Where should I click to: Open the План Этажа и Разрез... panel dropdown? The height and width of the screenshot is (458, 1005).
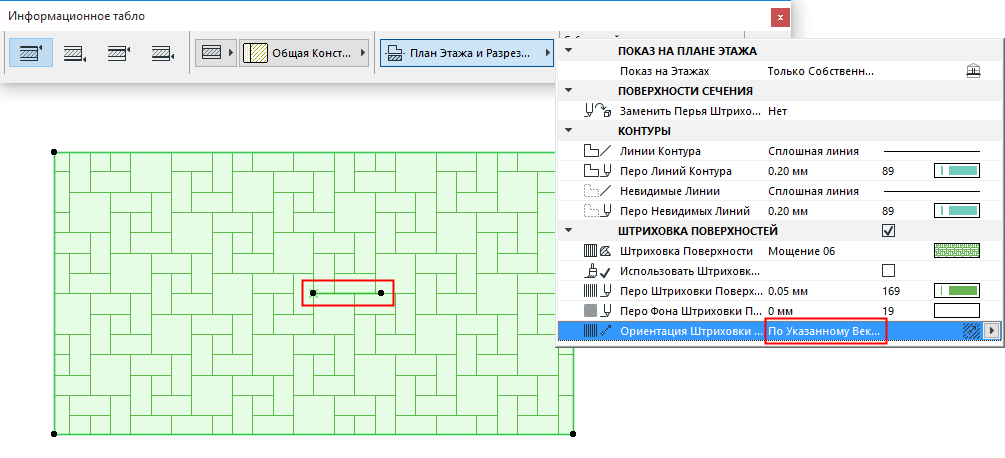[x=467, y=53]
